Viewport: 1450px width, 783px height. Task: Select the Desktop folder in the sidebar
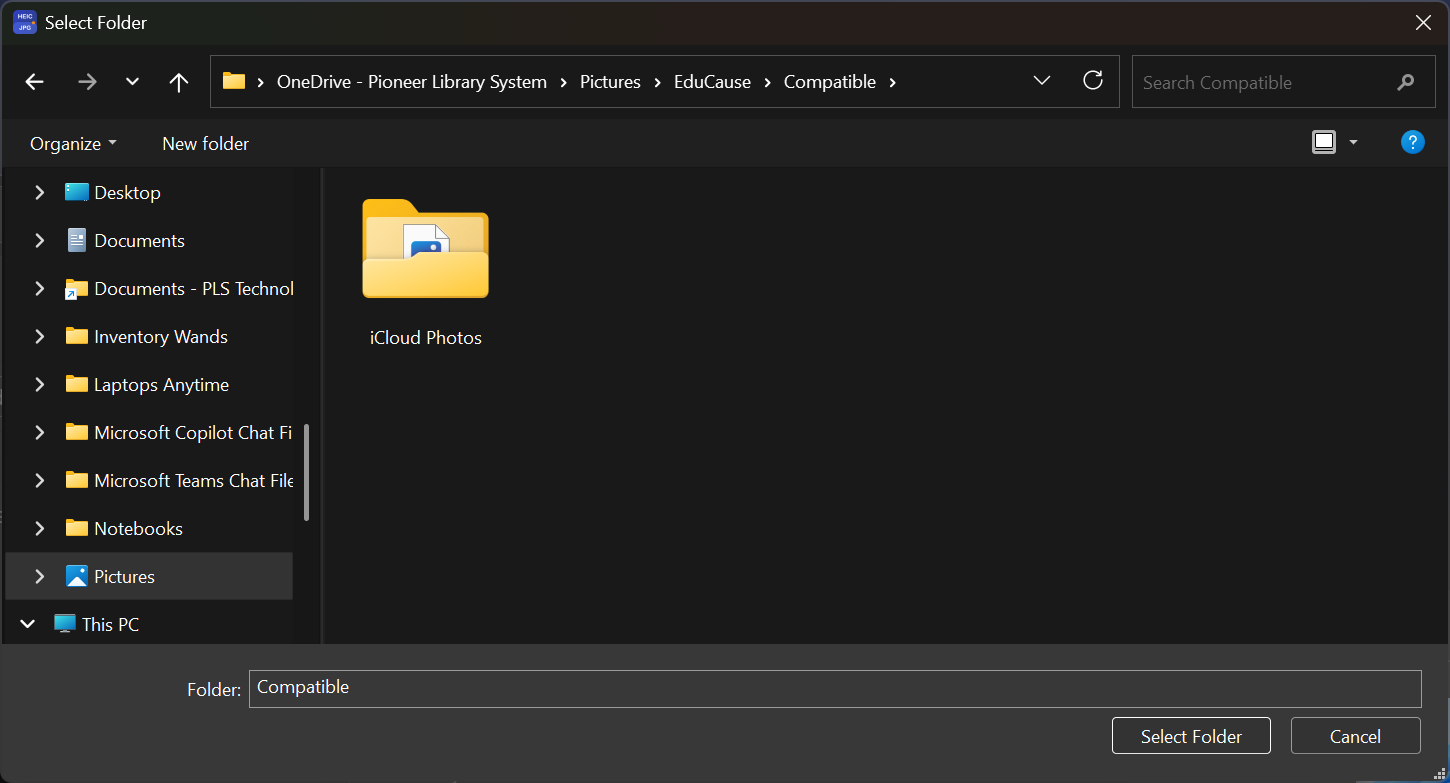point(127,192)
